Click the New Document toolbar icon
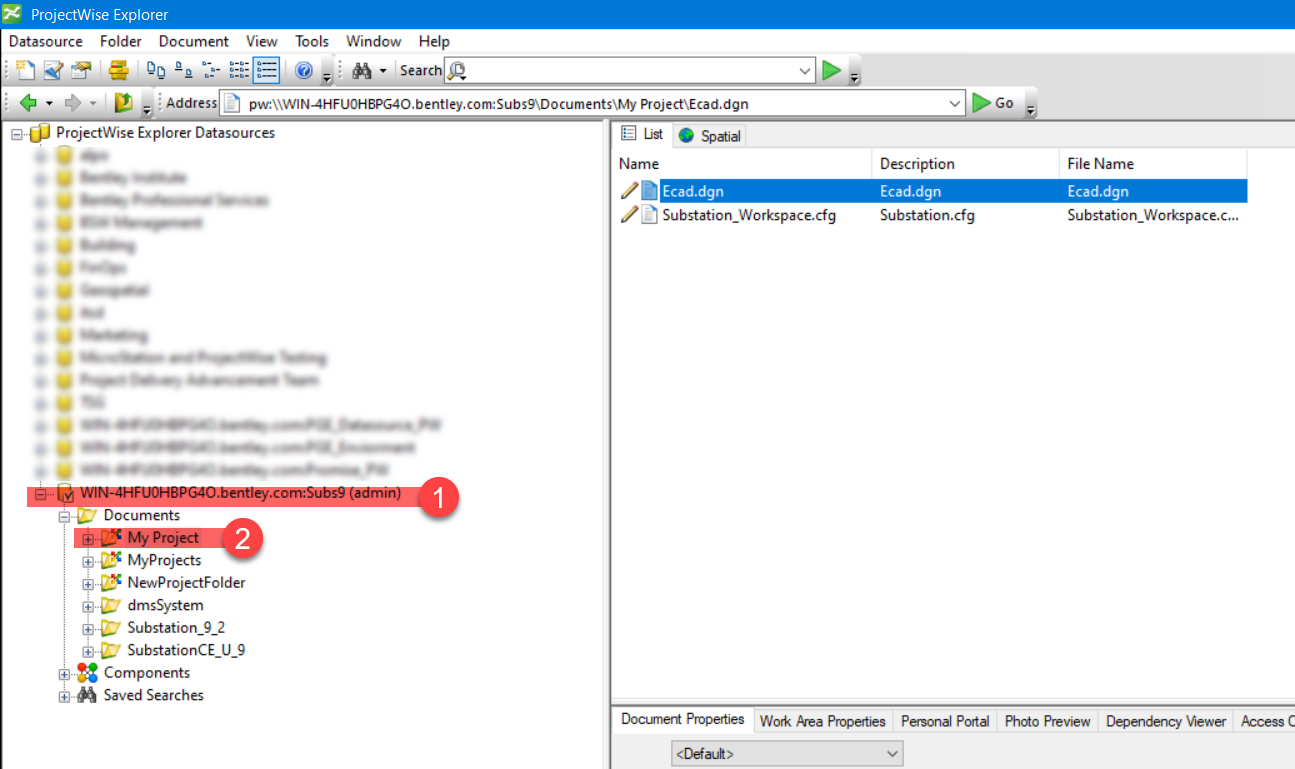1295x769 pixels. 26,70
